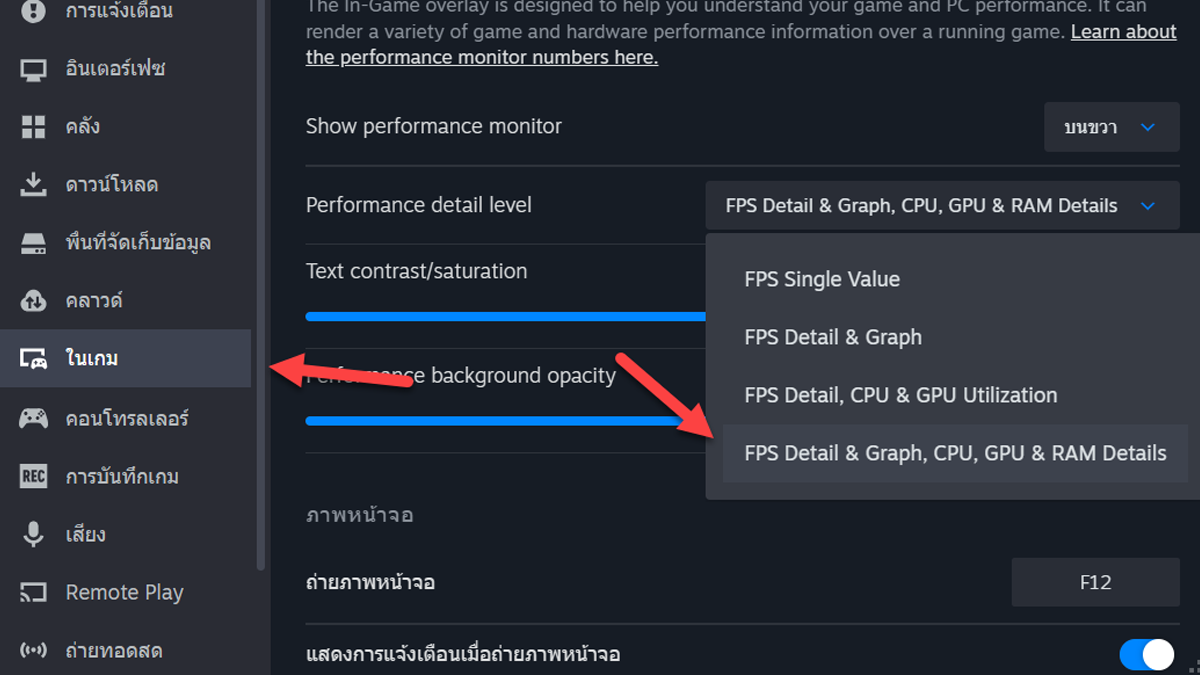Open the Performance detail level dropdown
Image resolution: width=1200 pixels, height=675 pixels.
941,205
